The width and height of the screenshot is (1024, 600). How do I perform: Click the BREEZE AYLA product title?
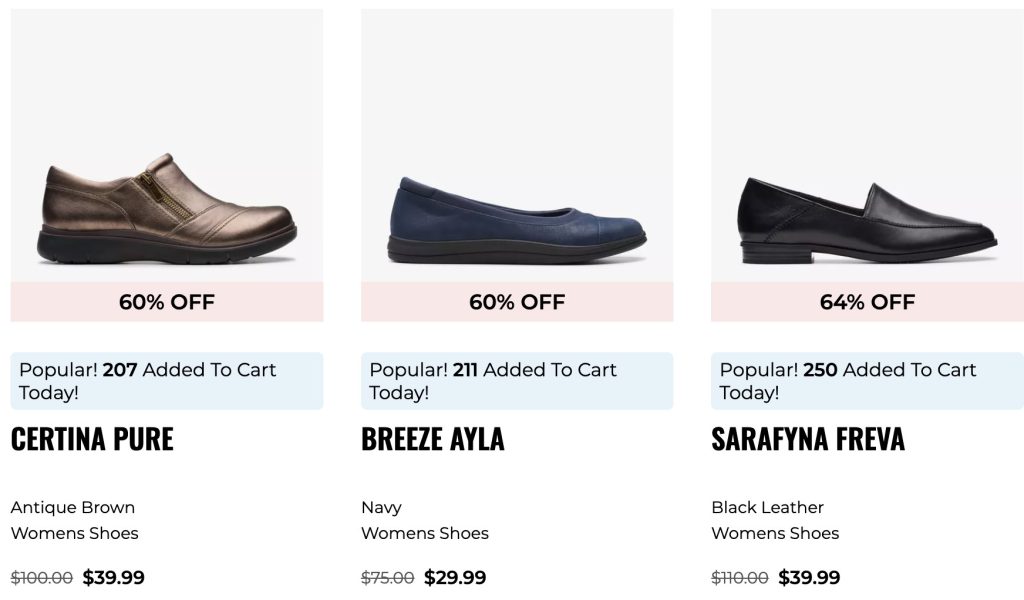tap(432, 439)
